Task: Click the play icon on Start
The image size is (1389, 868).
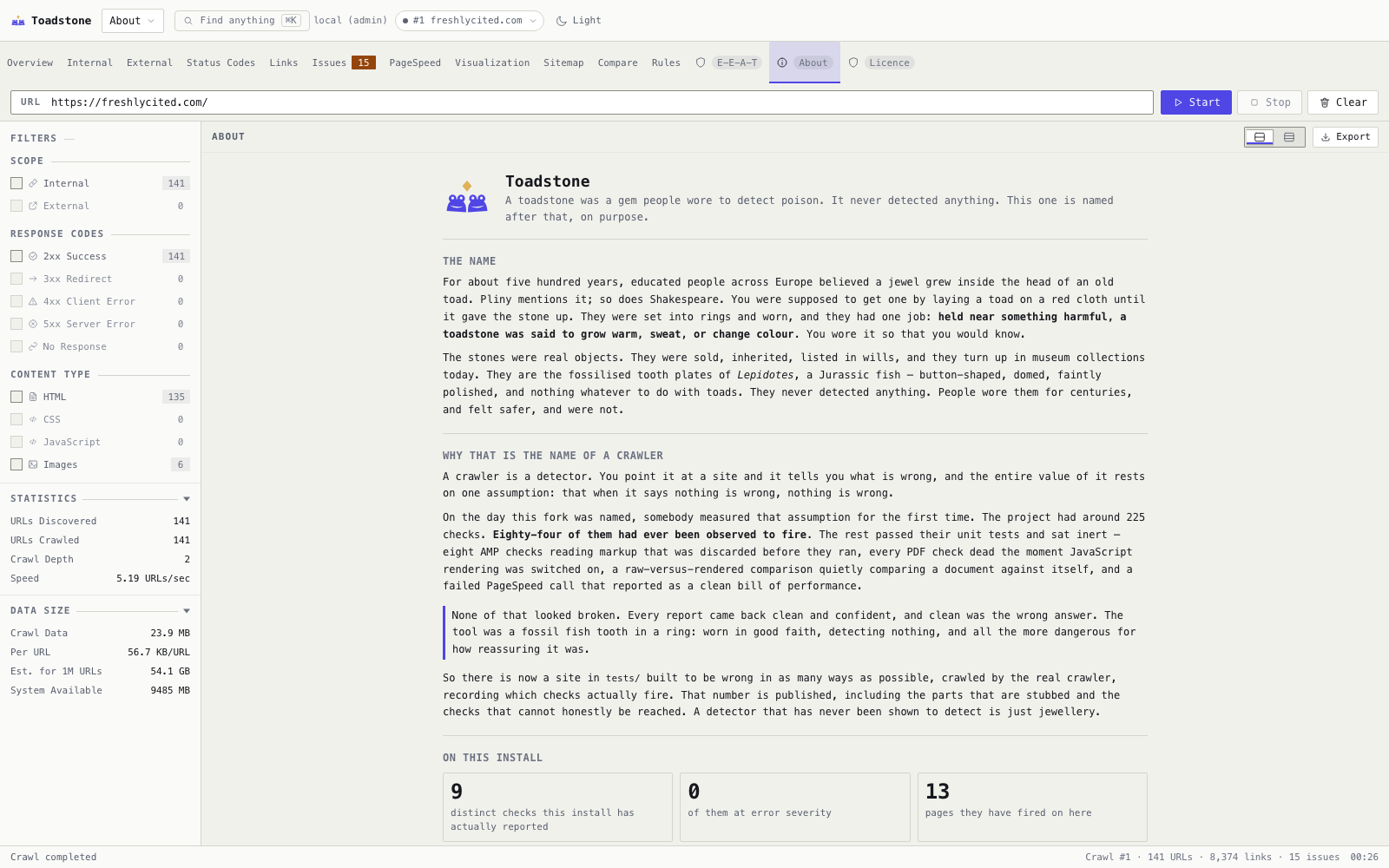Action: pos(1178,102)
